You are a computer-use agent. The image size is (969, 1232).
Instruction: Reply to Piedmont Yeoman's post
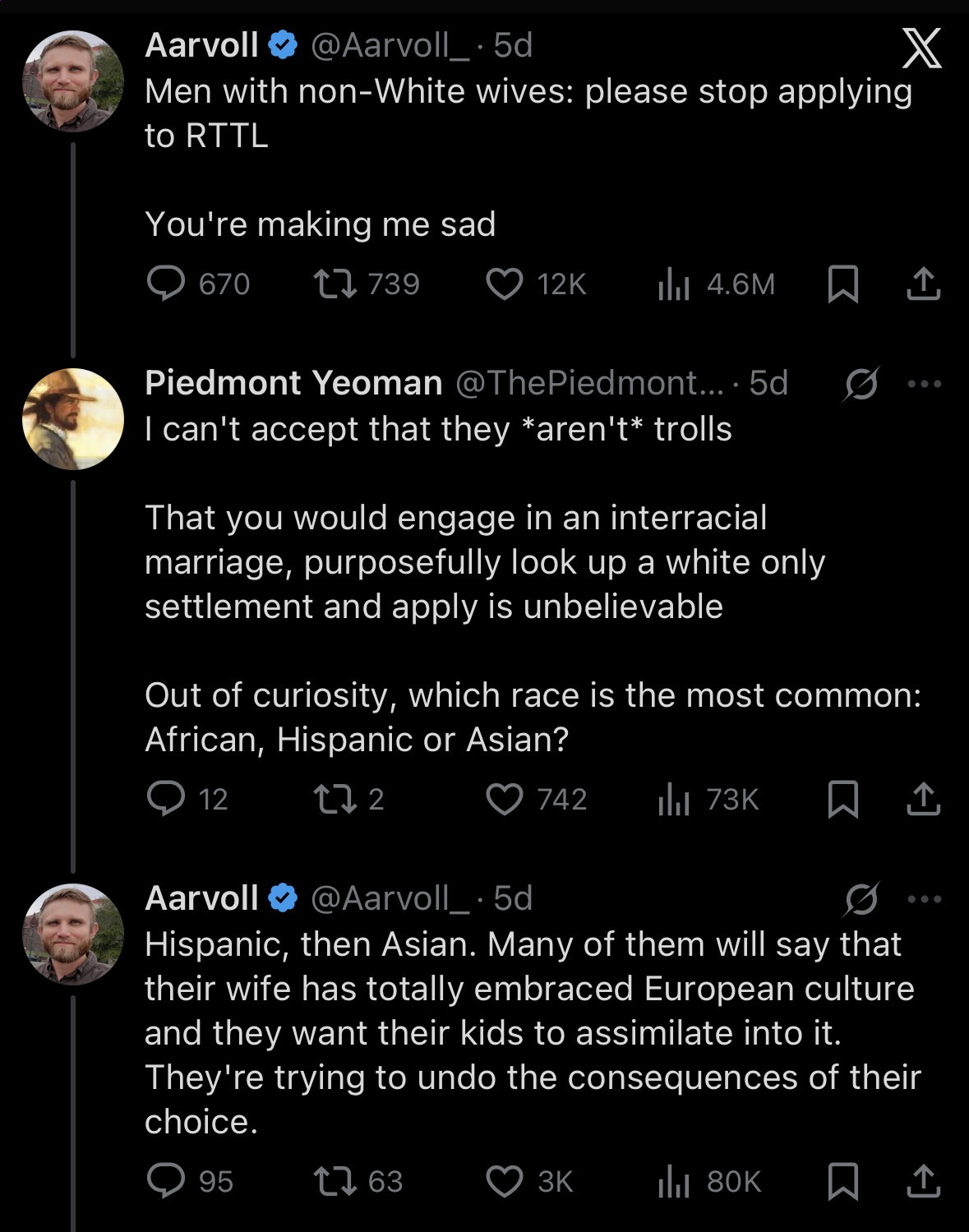(x=166, y=799)
